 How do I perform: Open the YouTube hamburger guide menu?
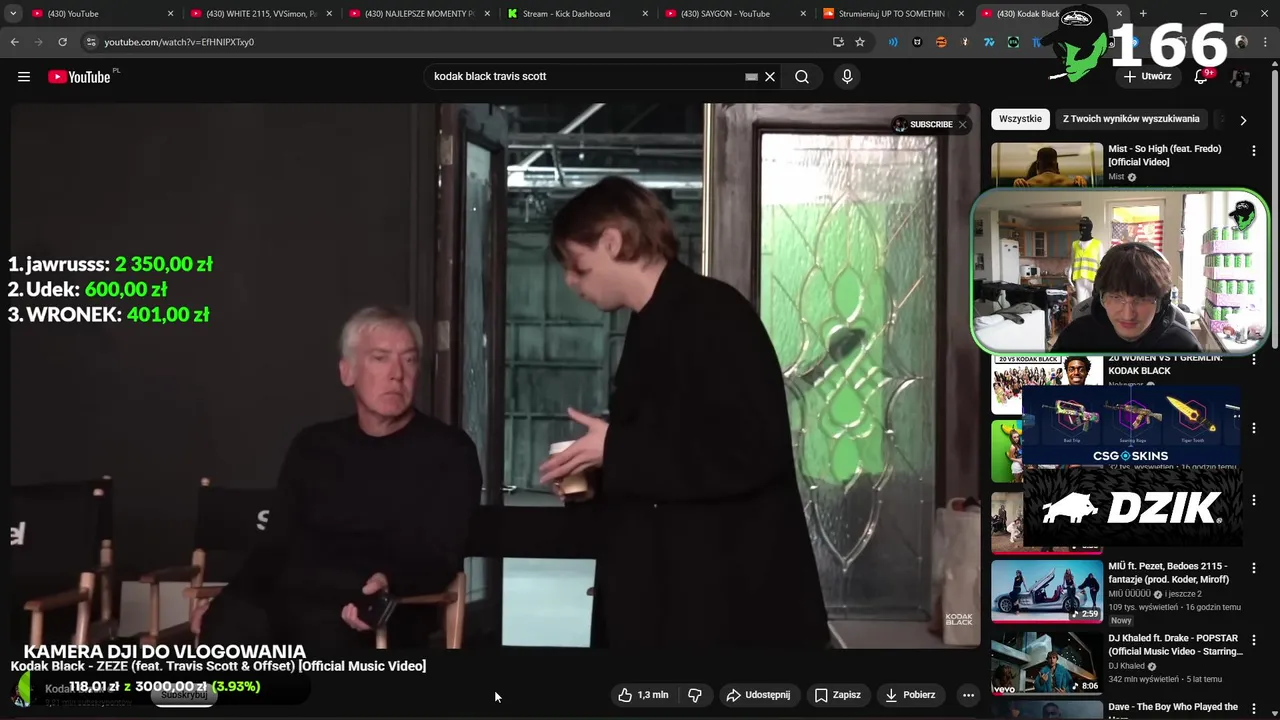24,77
